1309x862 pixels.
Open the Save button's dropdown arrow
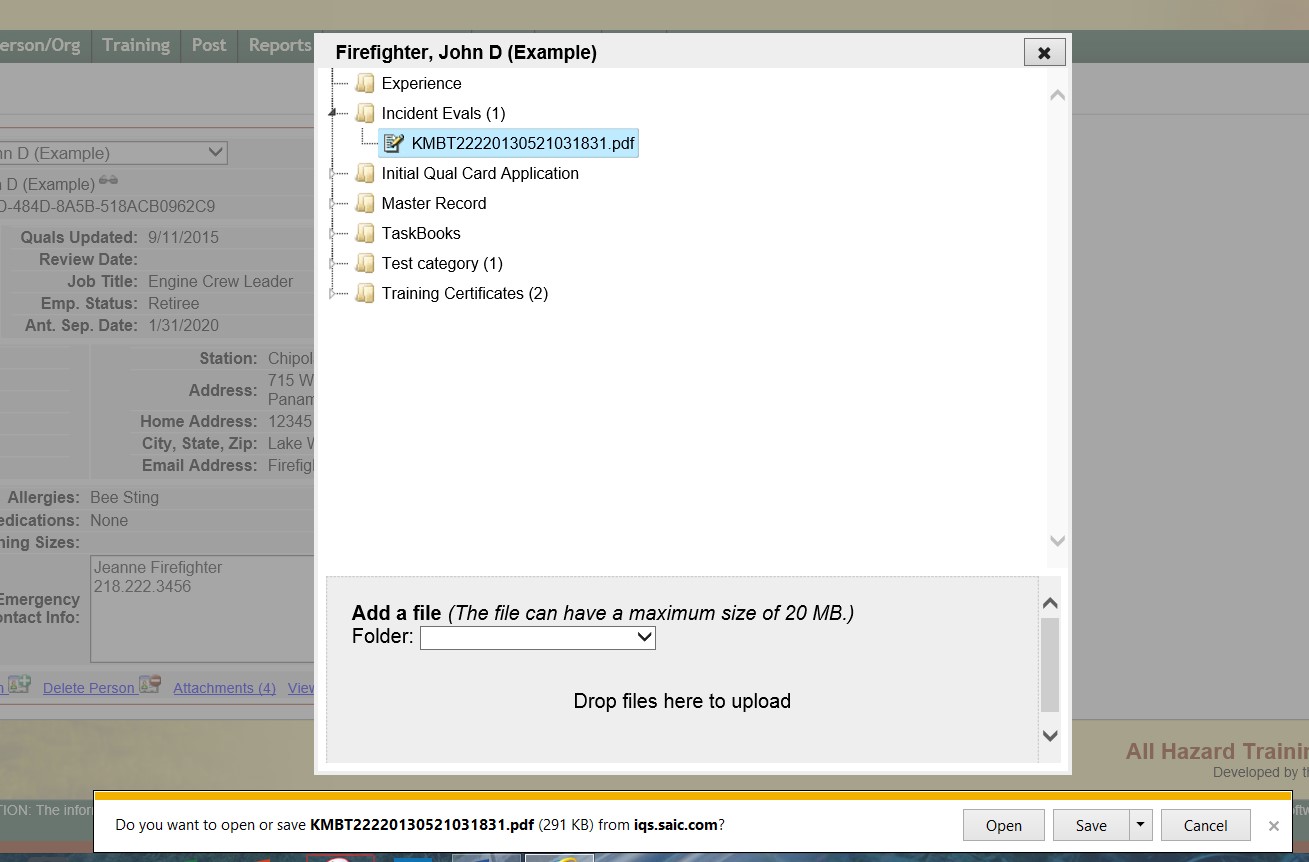(x=1140, y=825)
